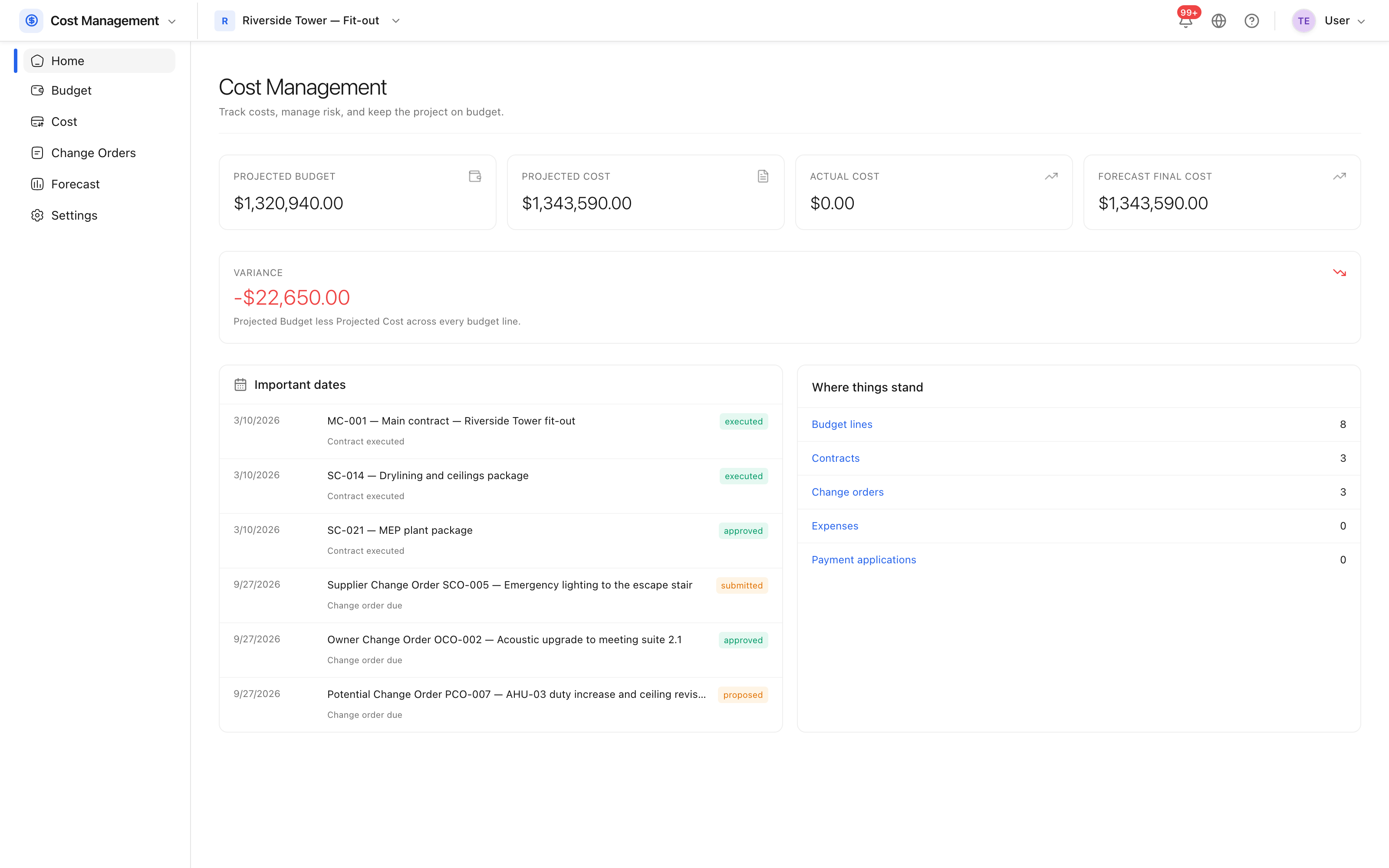Click the Forecast Final Cost $1,343,590.00 value
The image size is (1389, 868).
pyautogui.click(x=1152, y=203)
